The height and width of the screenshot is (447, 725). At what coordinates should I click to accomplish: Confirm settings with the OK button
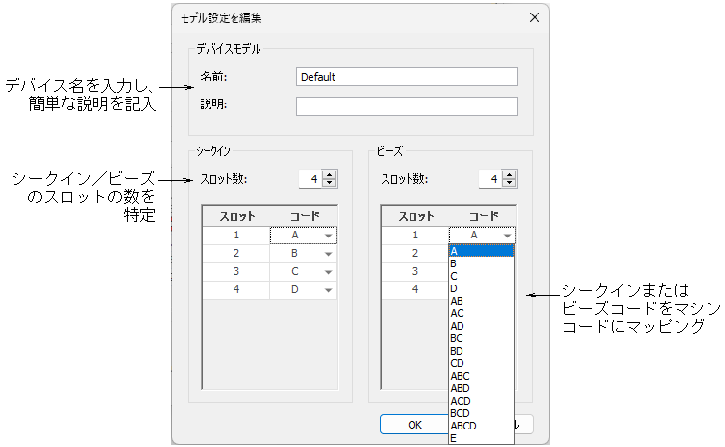click(x=414, y=424)
